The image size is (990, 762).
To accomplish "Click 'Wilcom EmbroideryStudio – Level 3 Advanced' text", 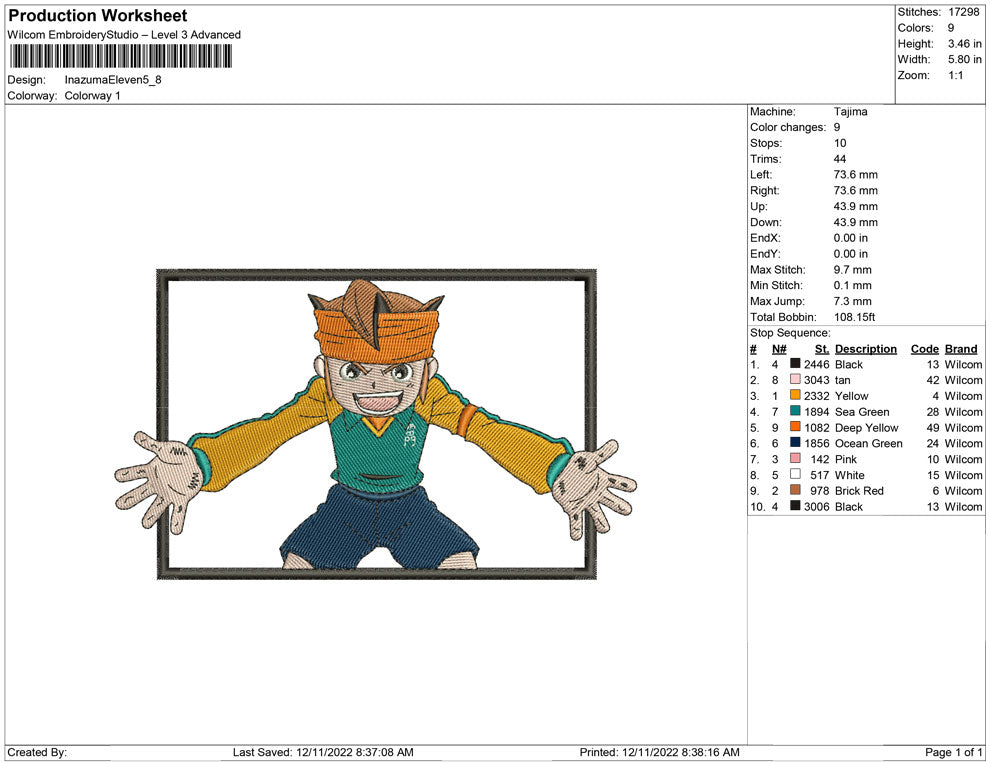I will click(124, 35).
